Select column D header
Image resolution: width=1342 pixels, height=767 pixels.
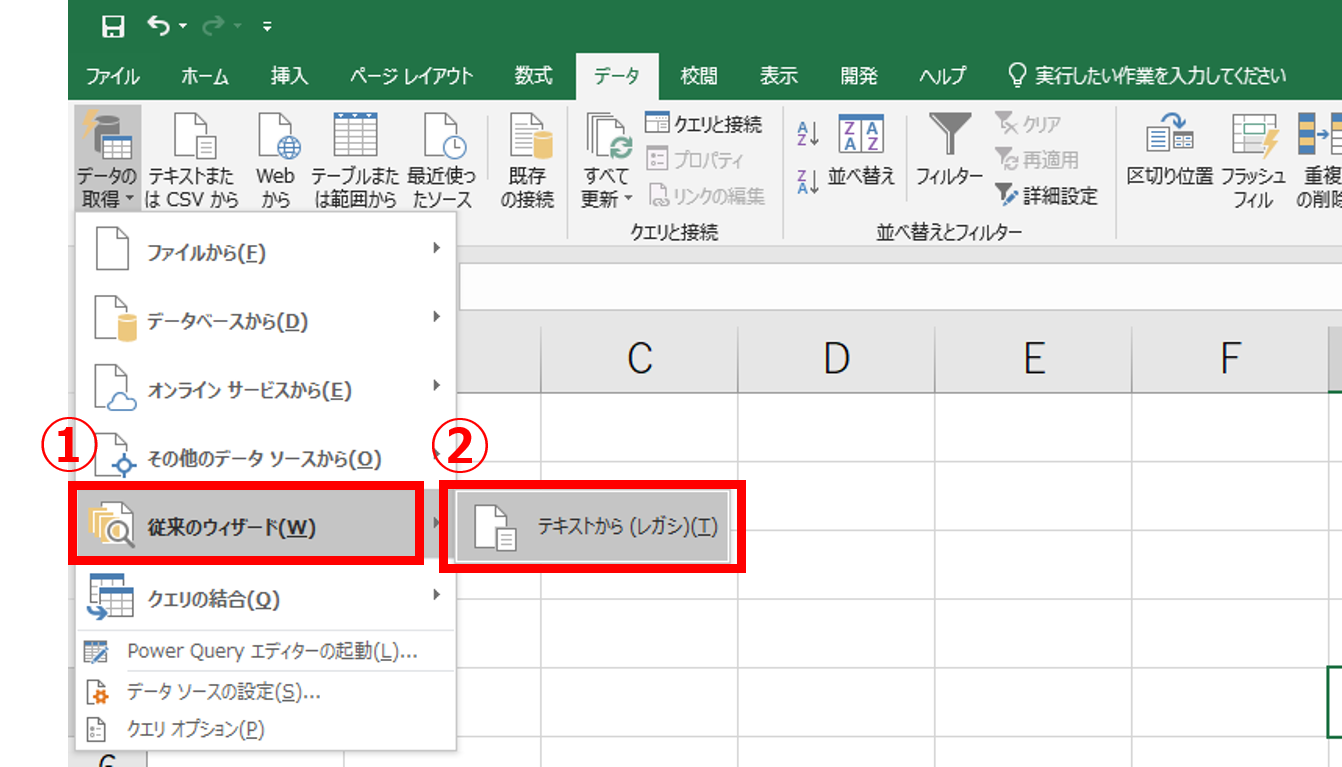pos(836,358)
